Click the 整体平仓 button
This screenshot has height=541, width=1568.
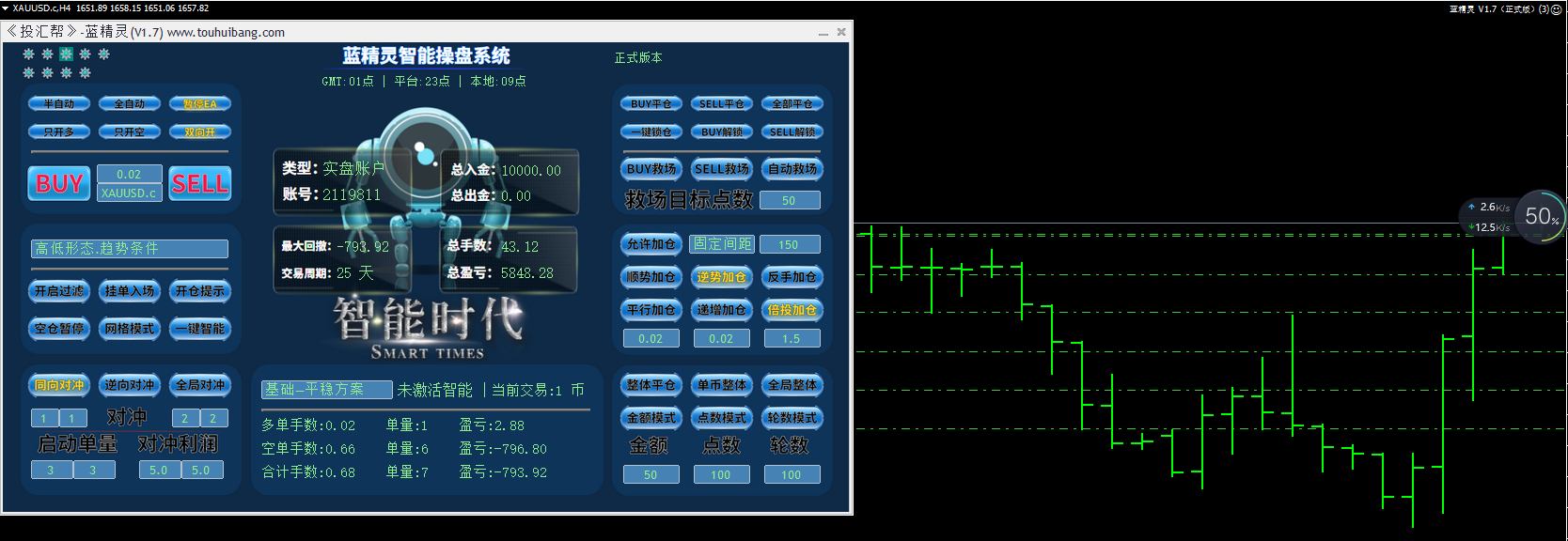(x=651, y=385)
